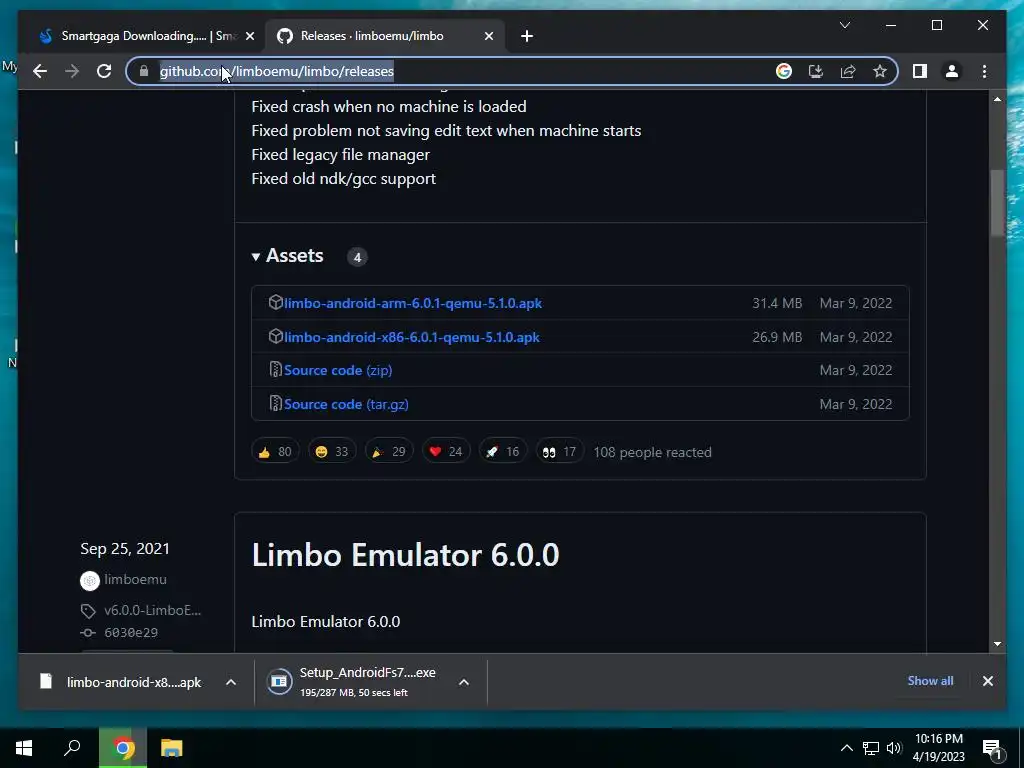Collapse the Assets section
Viewport: 1024px width, 768px height.
pyautogui.click(x=287, y=255)
